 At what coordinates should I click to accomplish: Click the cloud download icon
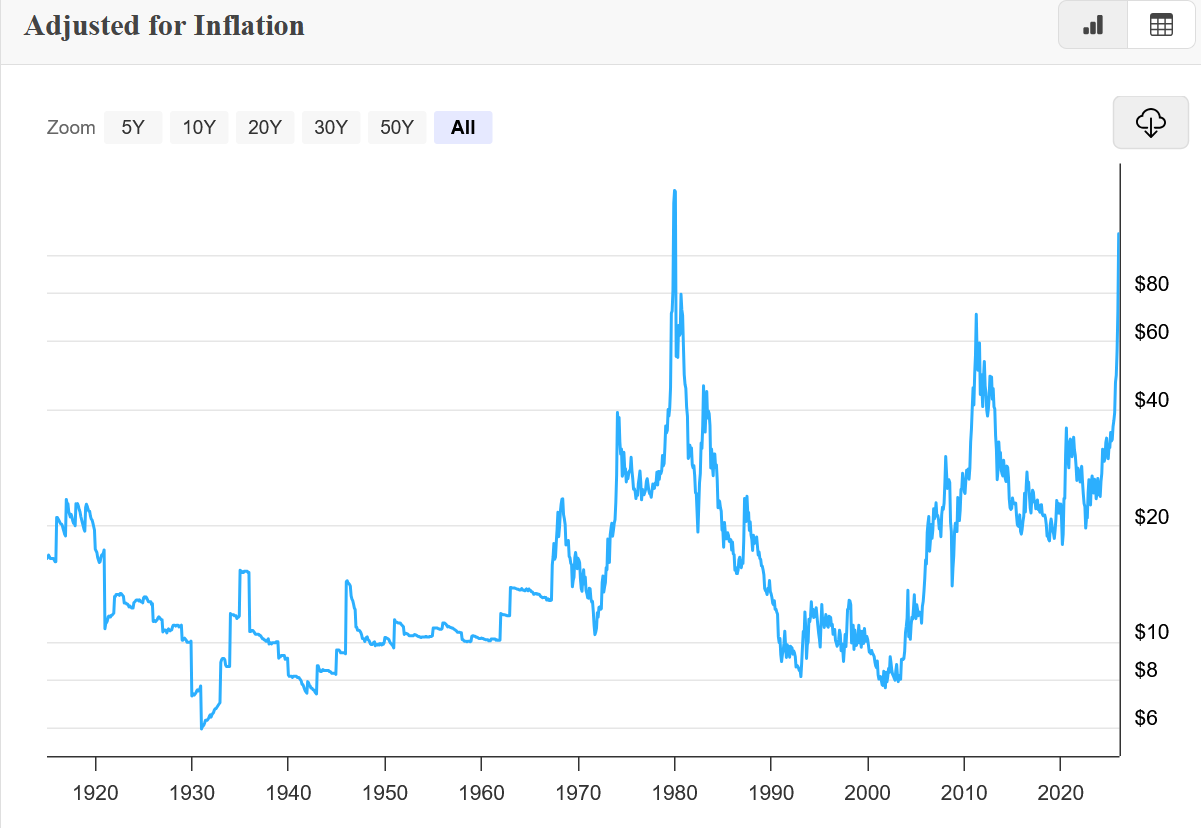pos(1150,123)
